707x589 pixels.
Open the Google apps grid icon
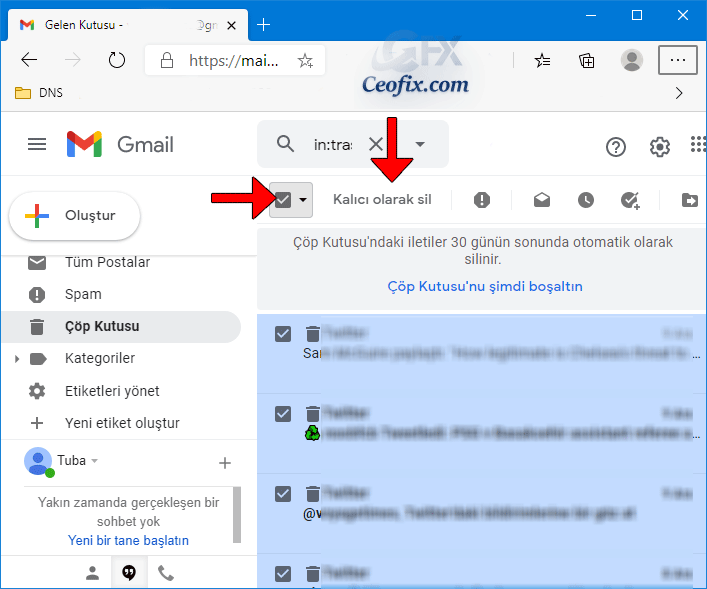point(698,145)
